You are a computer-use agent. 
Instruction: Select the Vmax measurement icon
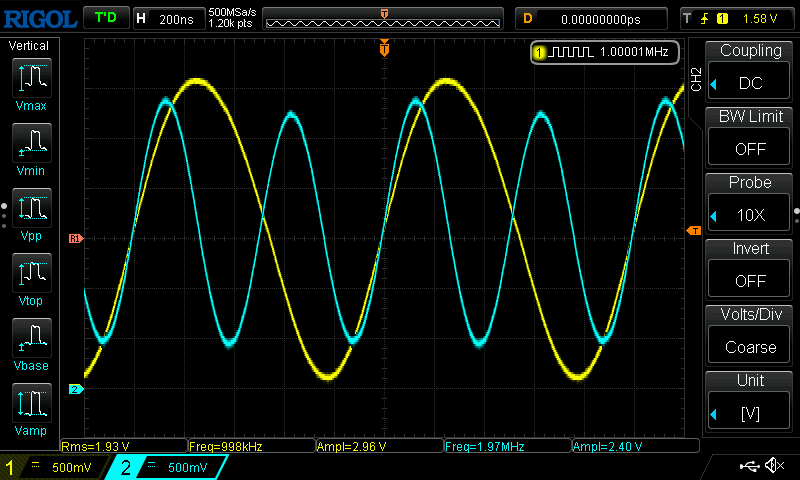pyautogui.click(x=32, y=78)
